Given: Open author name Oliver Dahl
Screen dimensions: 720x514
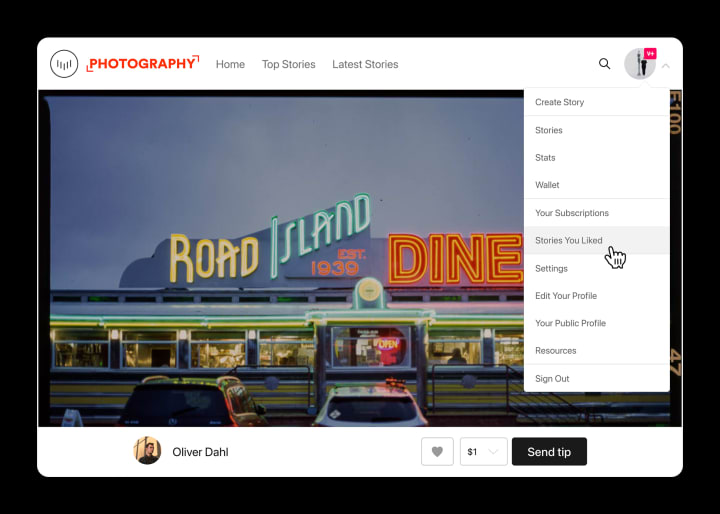Looking at the screenshot, I should pyautogui.click(x=200, y=452).
